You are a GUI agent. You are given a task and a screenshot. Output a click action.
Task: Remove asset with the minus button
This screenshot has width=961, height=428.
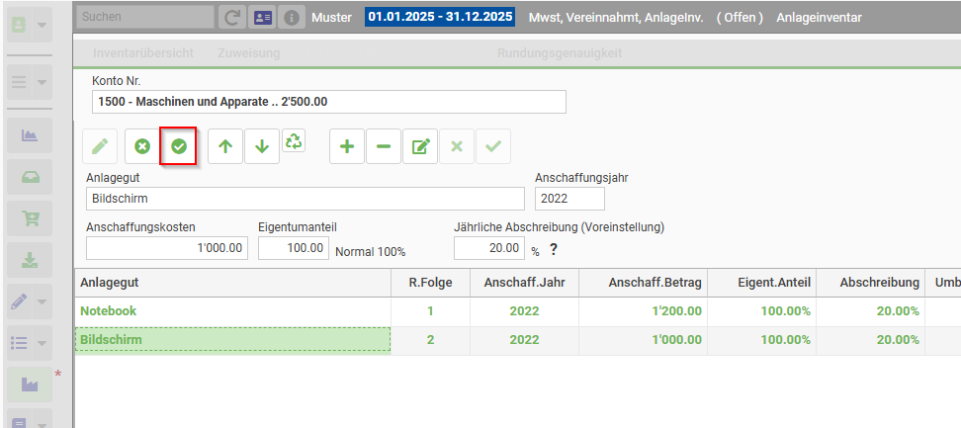(x=384, y=147)
